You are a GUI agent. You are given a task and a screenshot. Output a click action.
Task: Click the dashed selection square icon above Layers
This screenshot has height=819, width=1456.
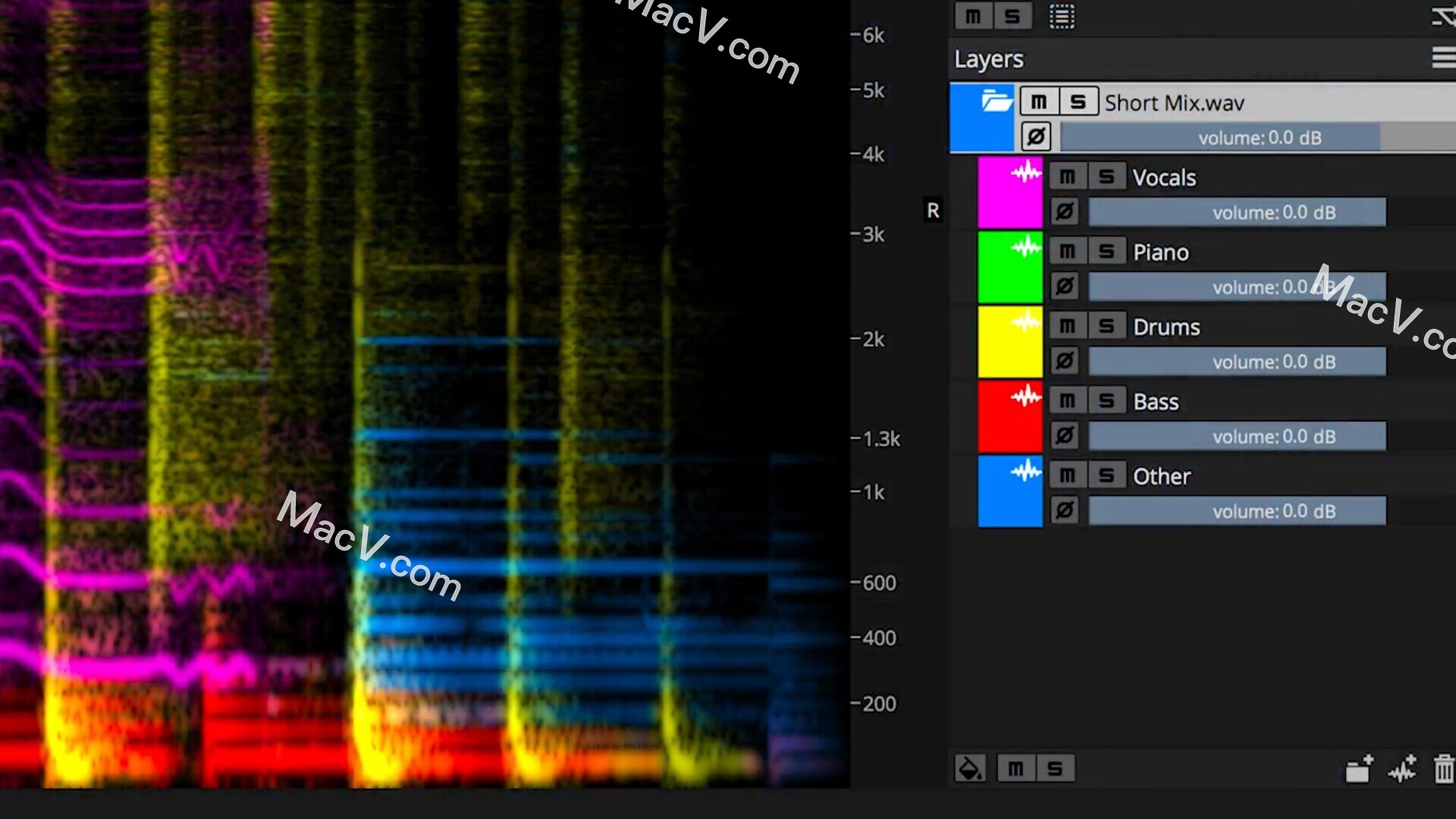[1062, 16]
